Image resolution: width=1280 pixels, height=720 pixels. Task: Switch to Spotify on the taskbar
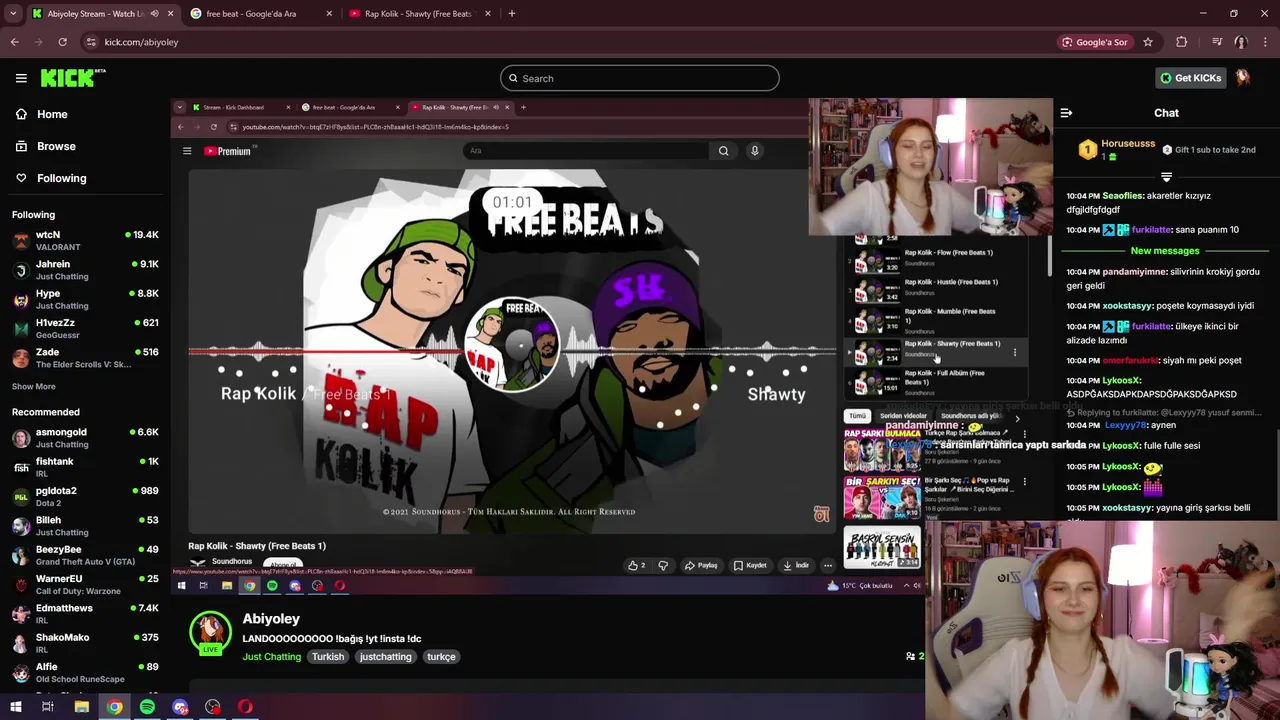tap(147, 707)
